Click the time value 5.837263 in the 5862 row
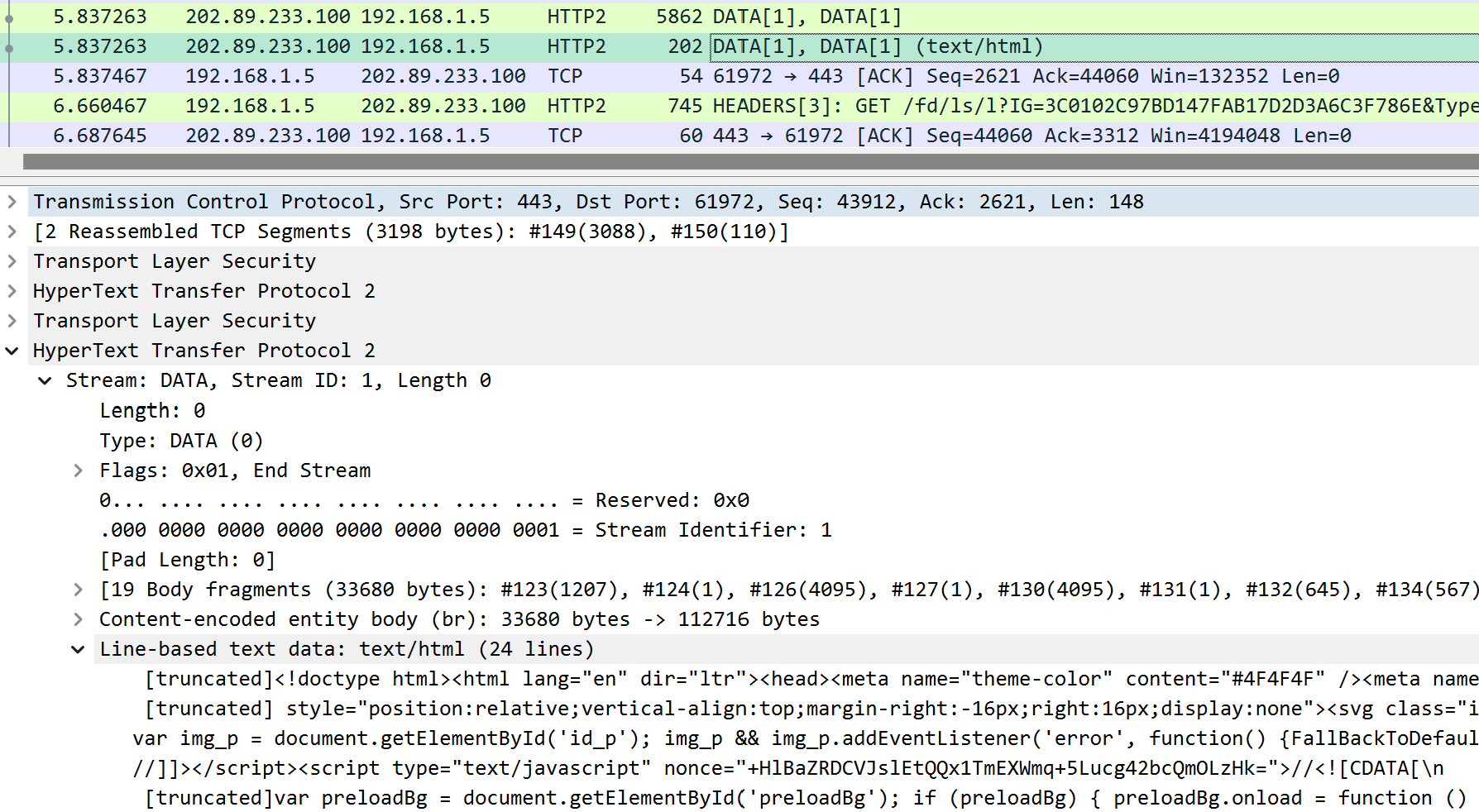Viewport: 1479px width, 812px height. tap(100, 17)
